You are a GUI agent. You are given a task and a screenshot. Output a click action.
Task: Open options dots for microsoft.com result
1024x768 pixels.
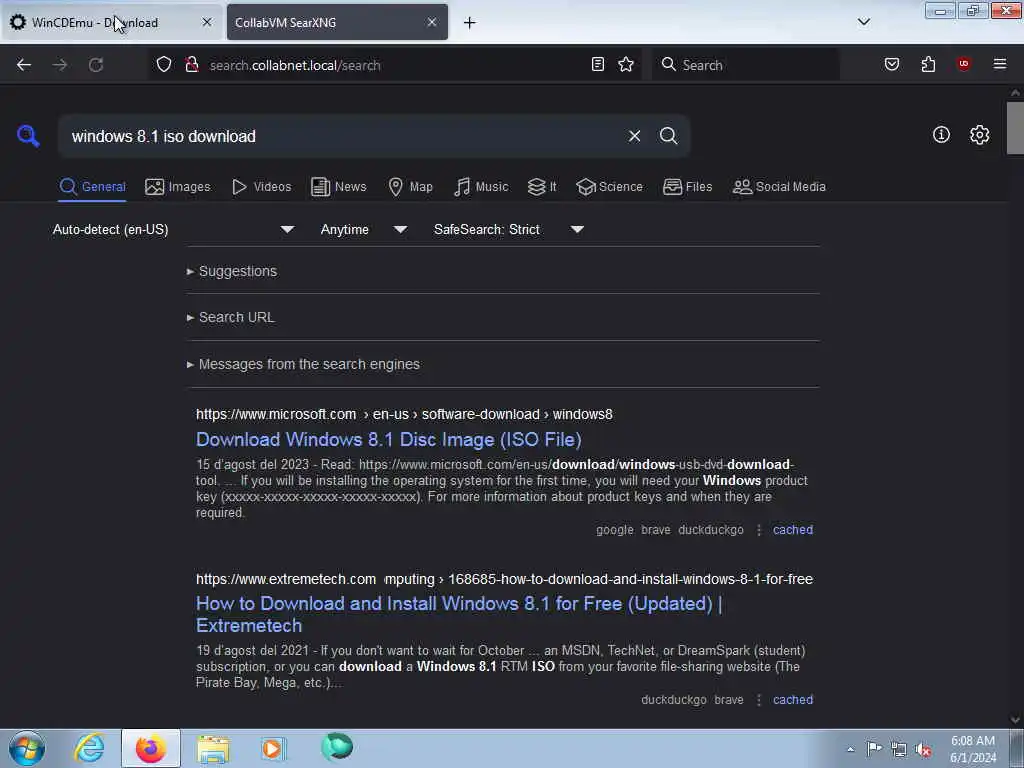coord(758,530)
